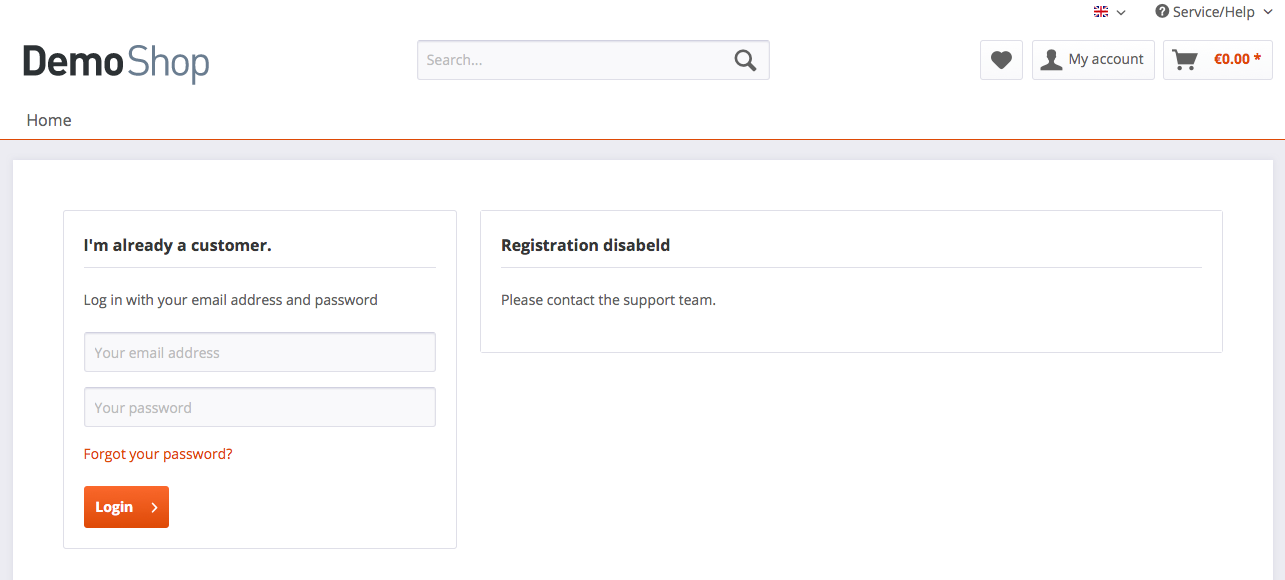Click the Registration disabeld heading
Screen dimensions: 1285x580
585,245
